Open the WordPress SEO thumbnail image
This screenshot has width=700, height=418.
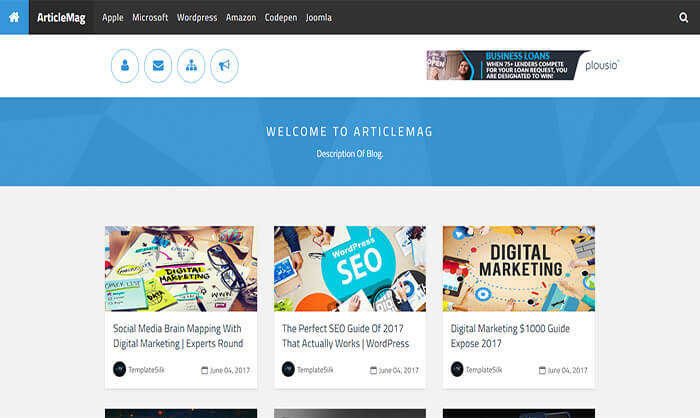point(350,268)
